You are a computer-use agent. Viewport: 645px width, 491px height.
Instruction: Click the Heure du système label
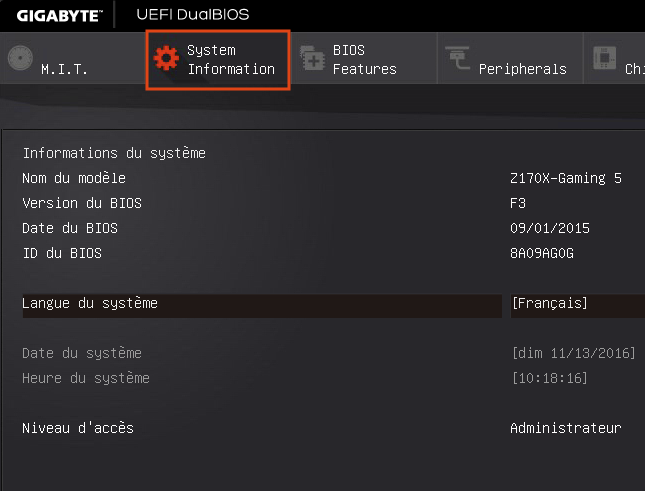tap(86, 378)
